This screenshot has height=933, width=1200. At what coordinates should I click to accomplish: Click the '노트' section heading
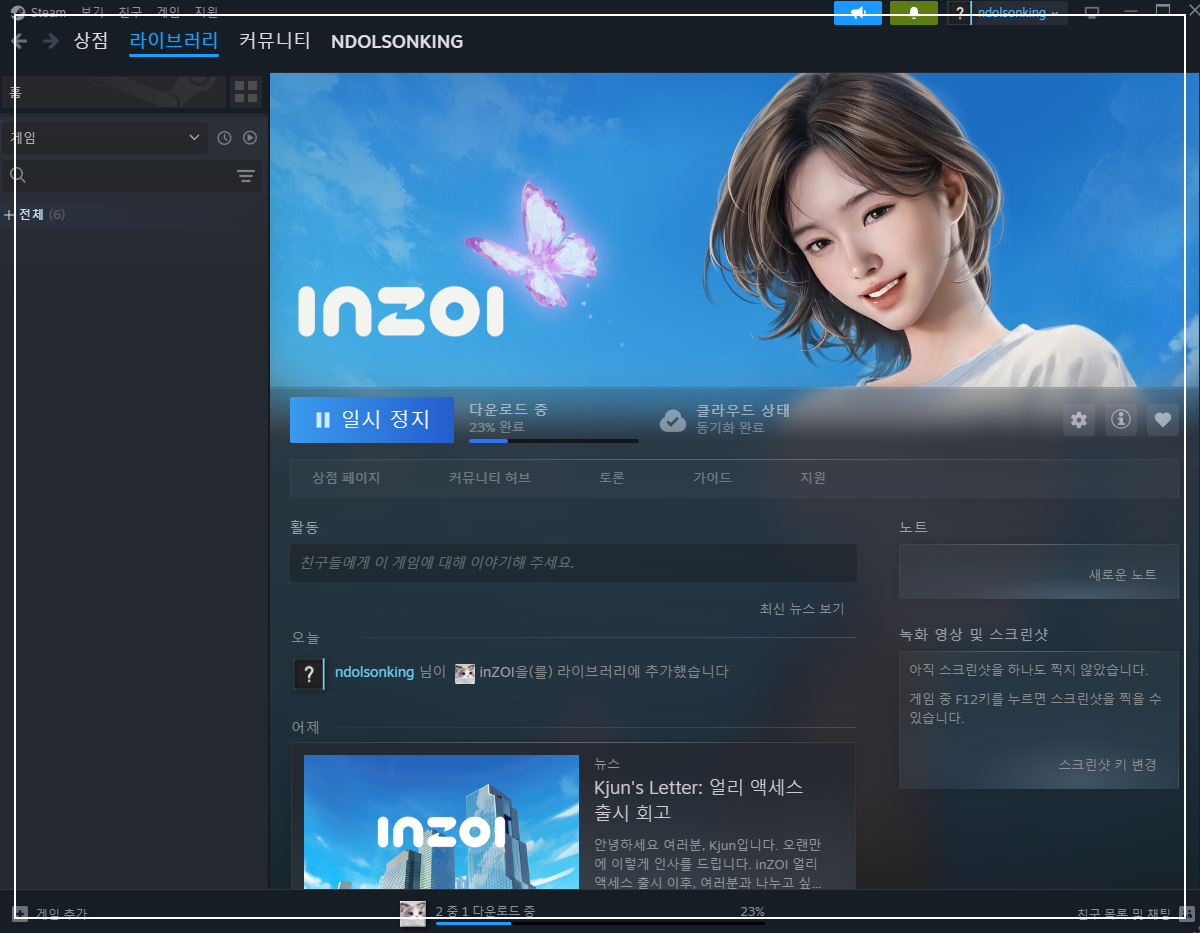tap(913, 527)
